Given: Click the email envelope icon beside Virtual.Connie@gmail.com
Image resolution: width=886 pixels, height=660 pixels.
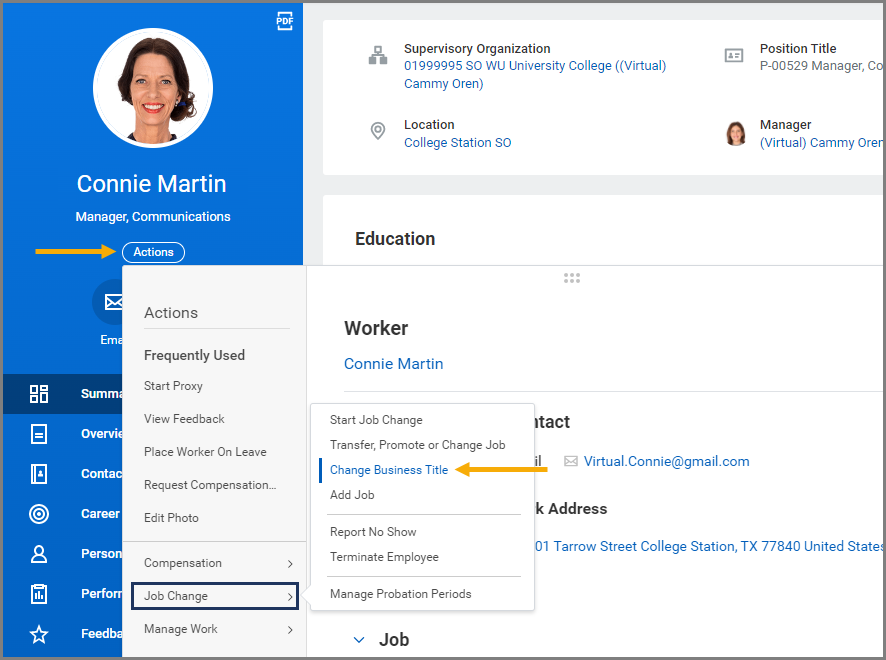Looking at the screenshot, I should point(571,461).
